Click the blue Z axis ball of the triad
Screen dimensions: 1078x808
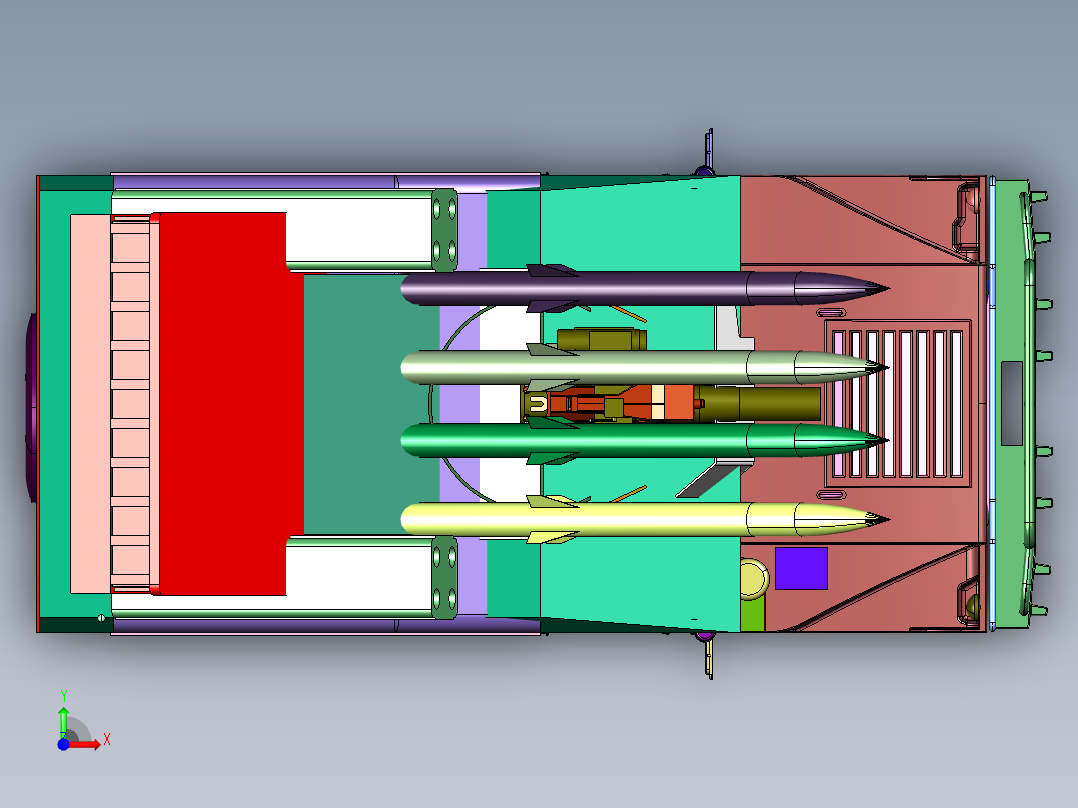point(63,745)
